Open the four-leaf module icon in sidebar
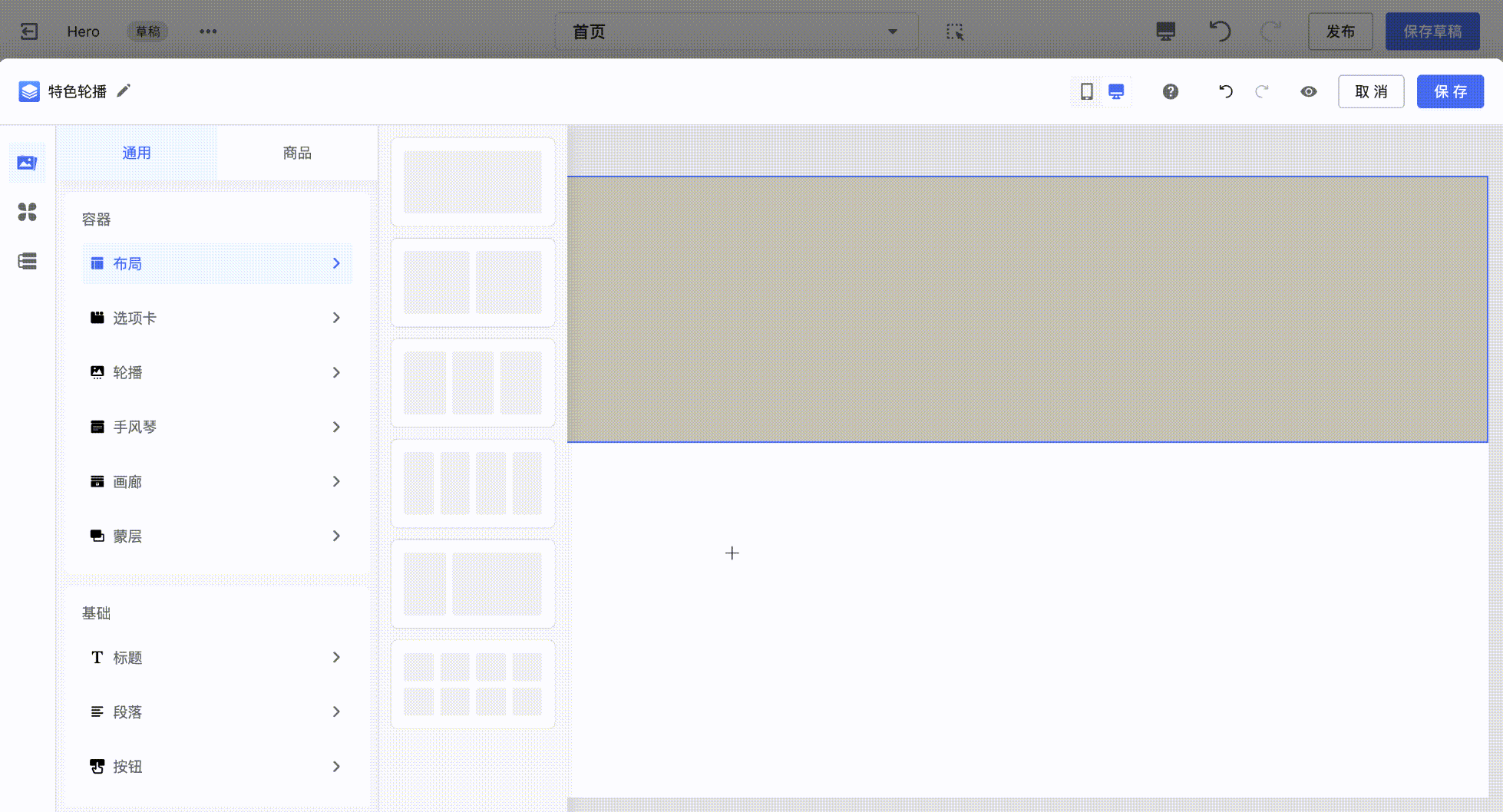This screenshot has height=812, width=1503. coord(27,212)
